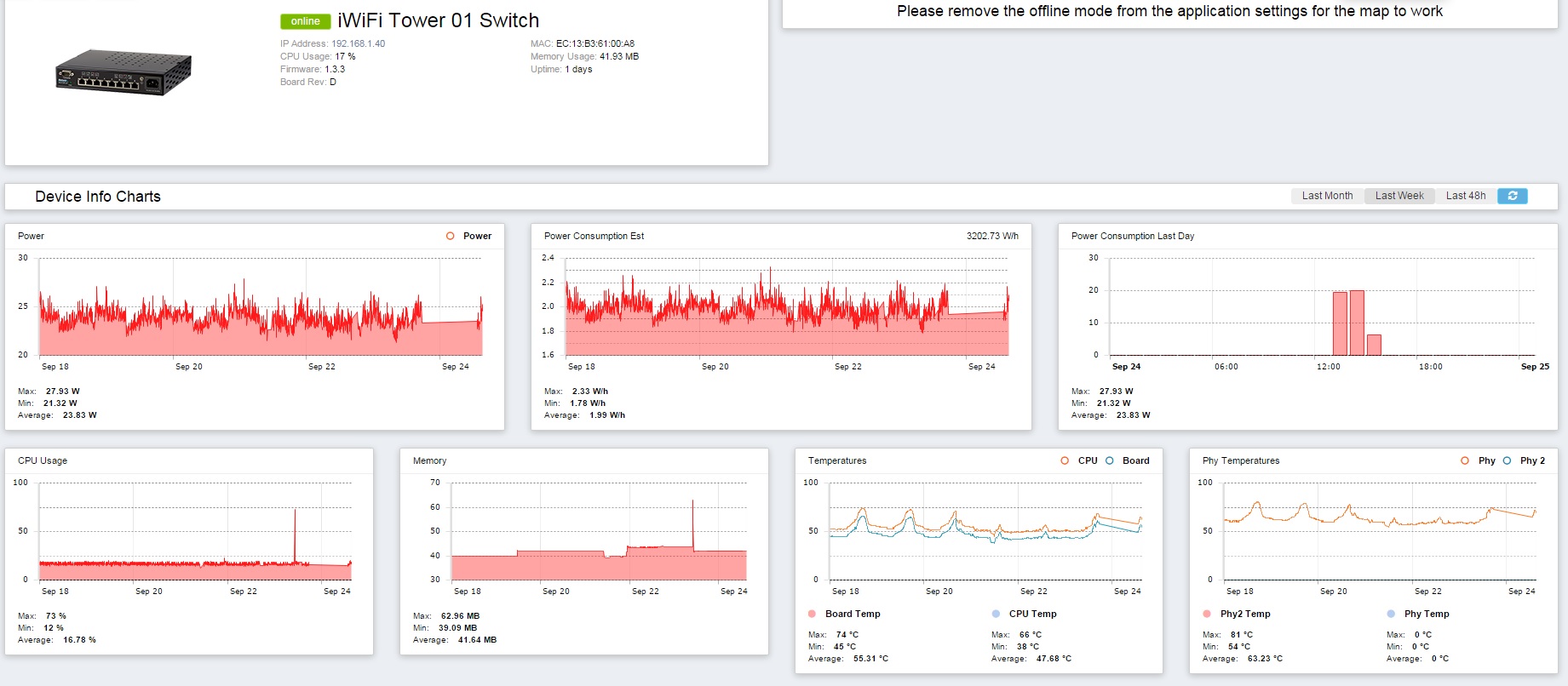
Task: Toggle the CPU series in Temperatures chart
Action: click(x=1065, y=460)
